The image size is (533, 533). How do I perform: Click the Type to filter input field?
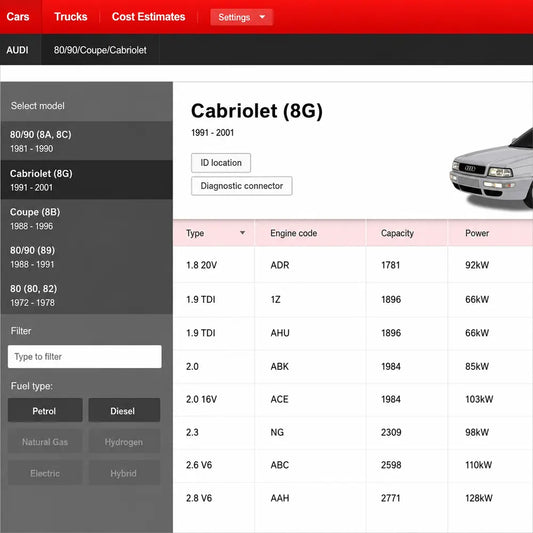85,357
